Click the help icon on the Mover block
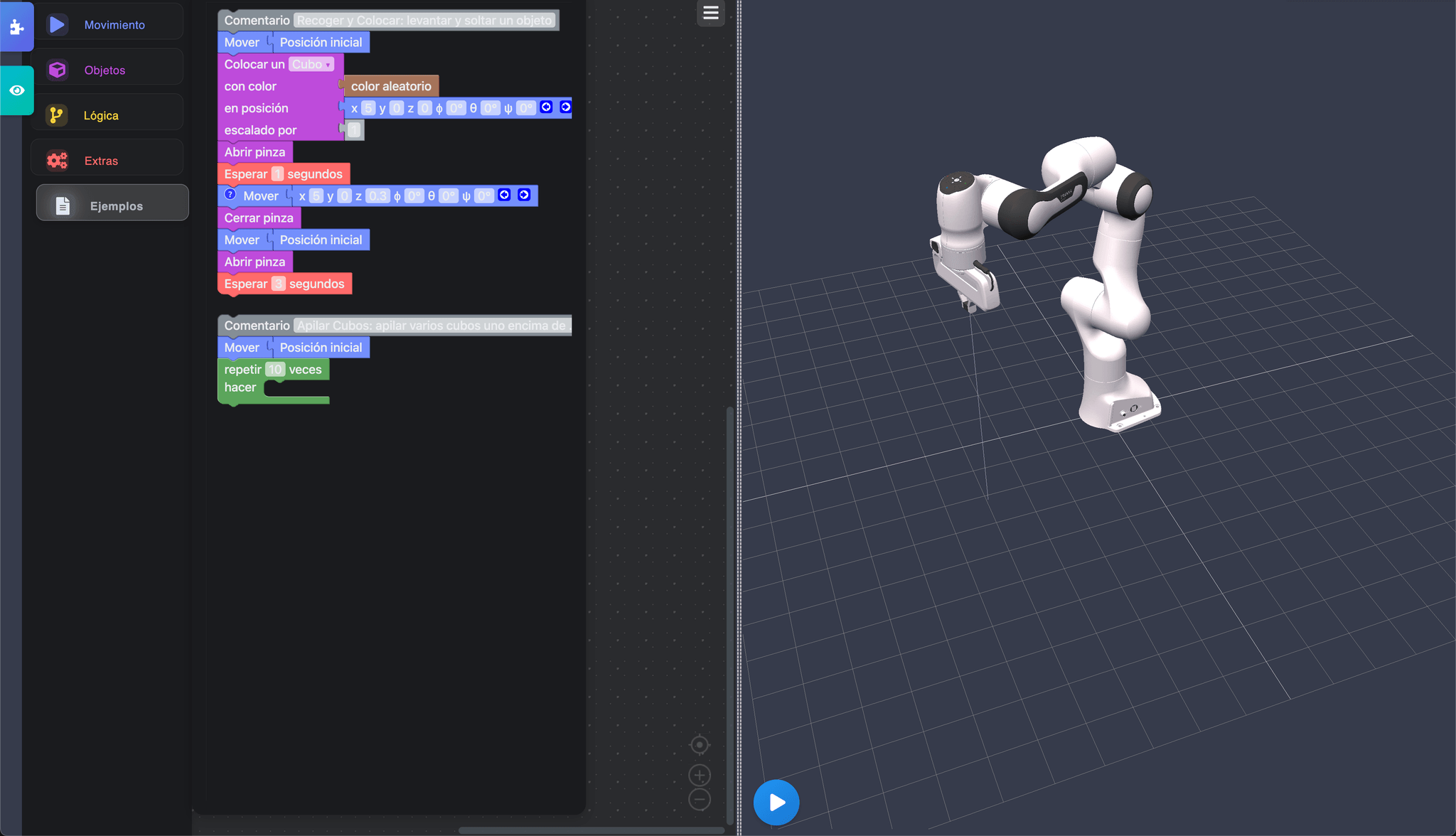This screenshot has width=1456, height=836. (x=231, y=194)
